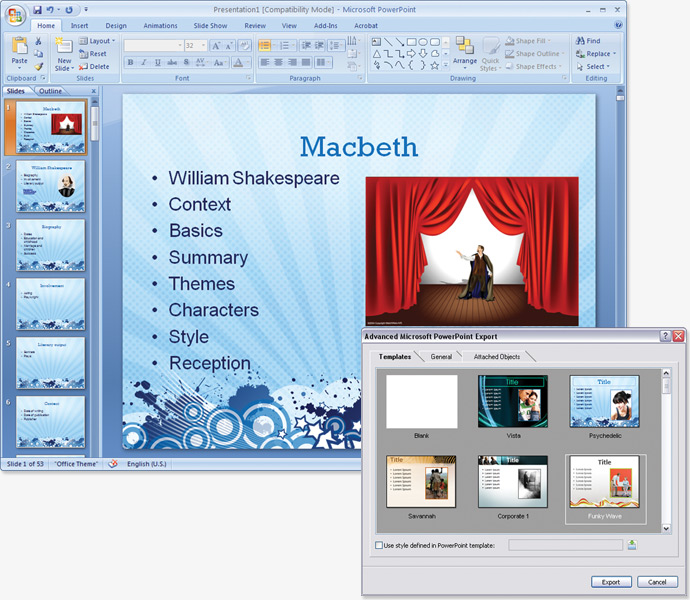Viewport: 690px width, 600px height.
Task: Open the General tab in Export dialog
Action: tap(441, 357)
